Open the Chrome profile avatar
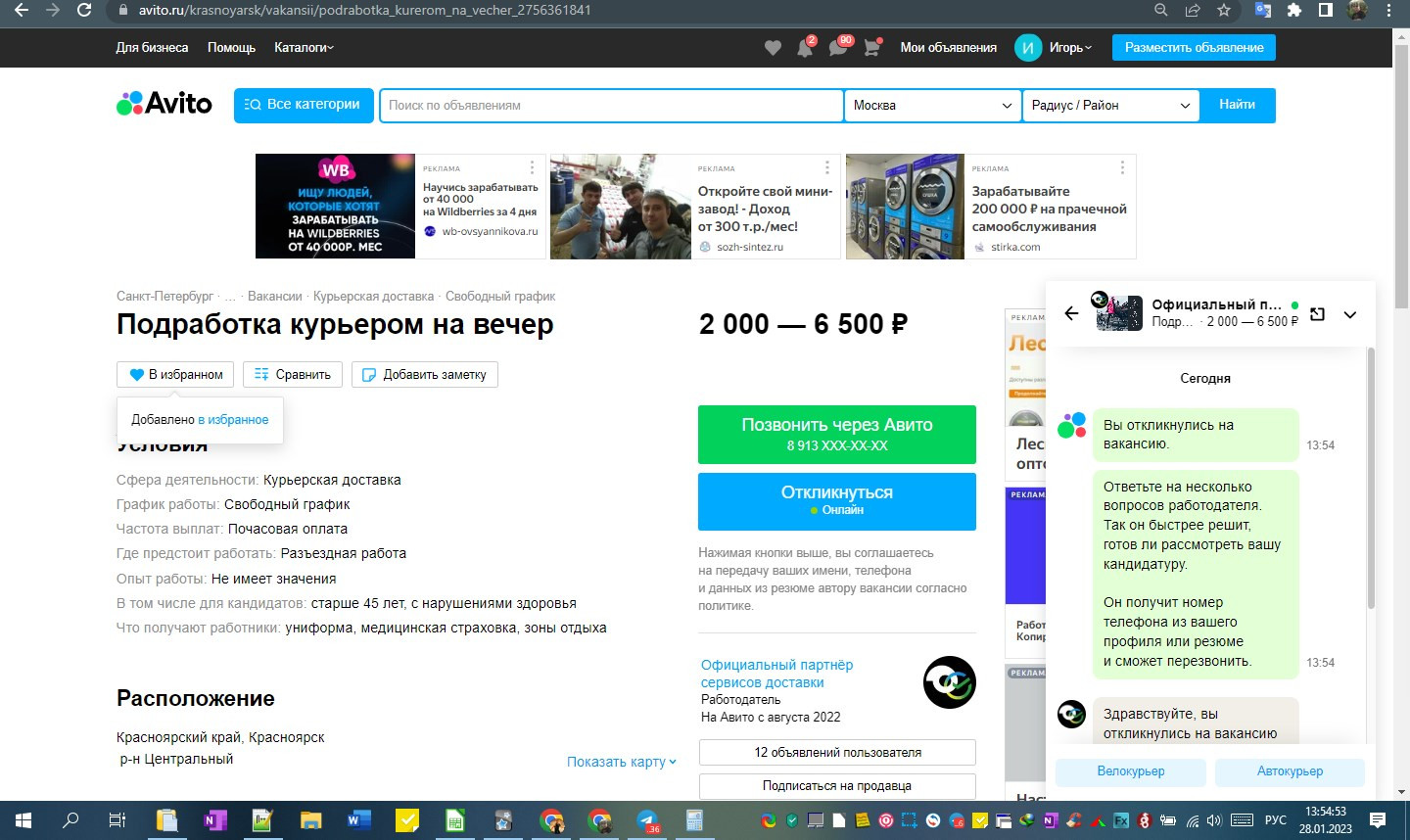Viewport: 1410px width, 840px height. tap(1357, 10)
